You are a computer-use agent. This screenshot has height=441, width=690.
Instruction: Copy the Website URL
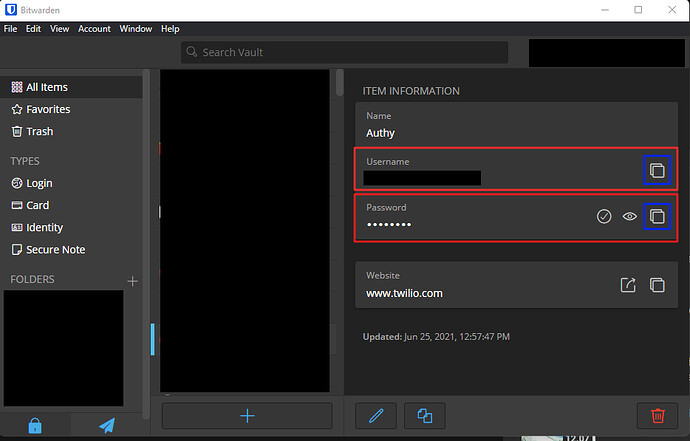pos(657,285)
